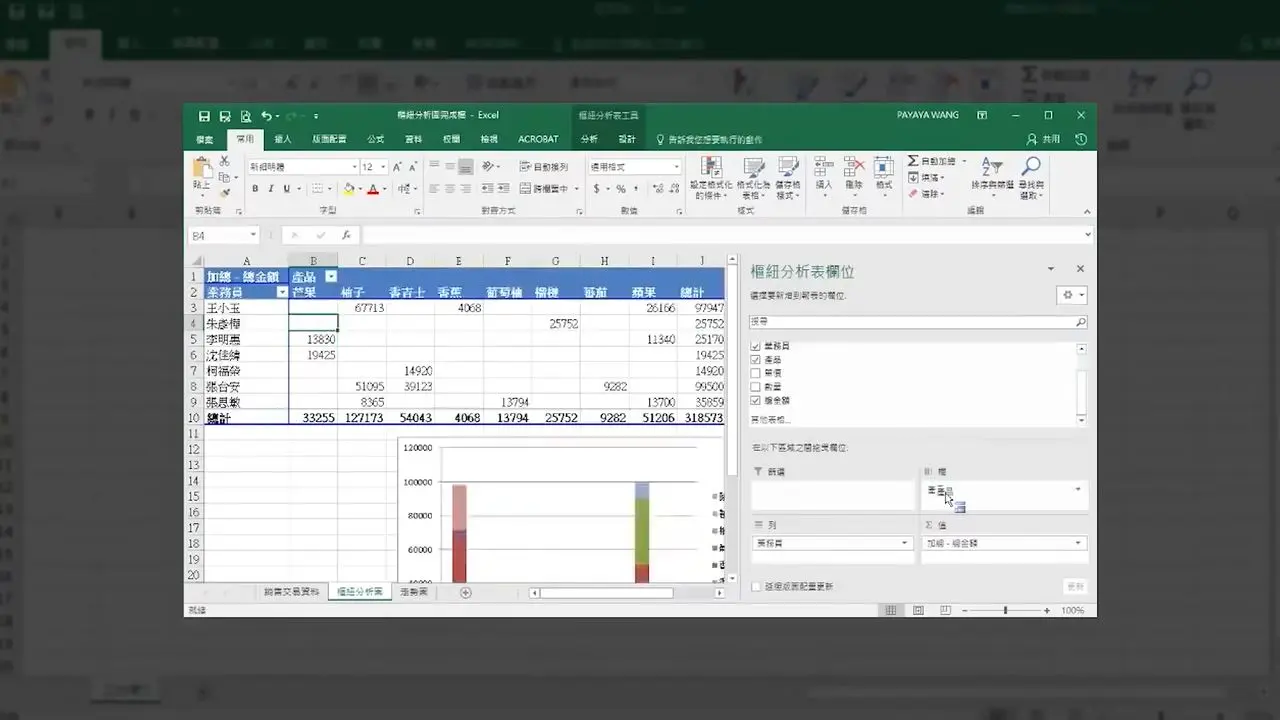Close the PivotTable Fields pane

click(1080, 269)
